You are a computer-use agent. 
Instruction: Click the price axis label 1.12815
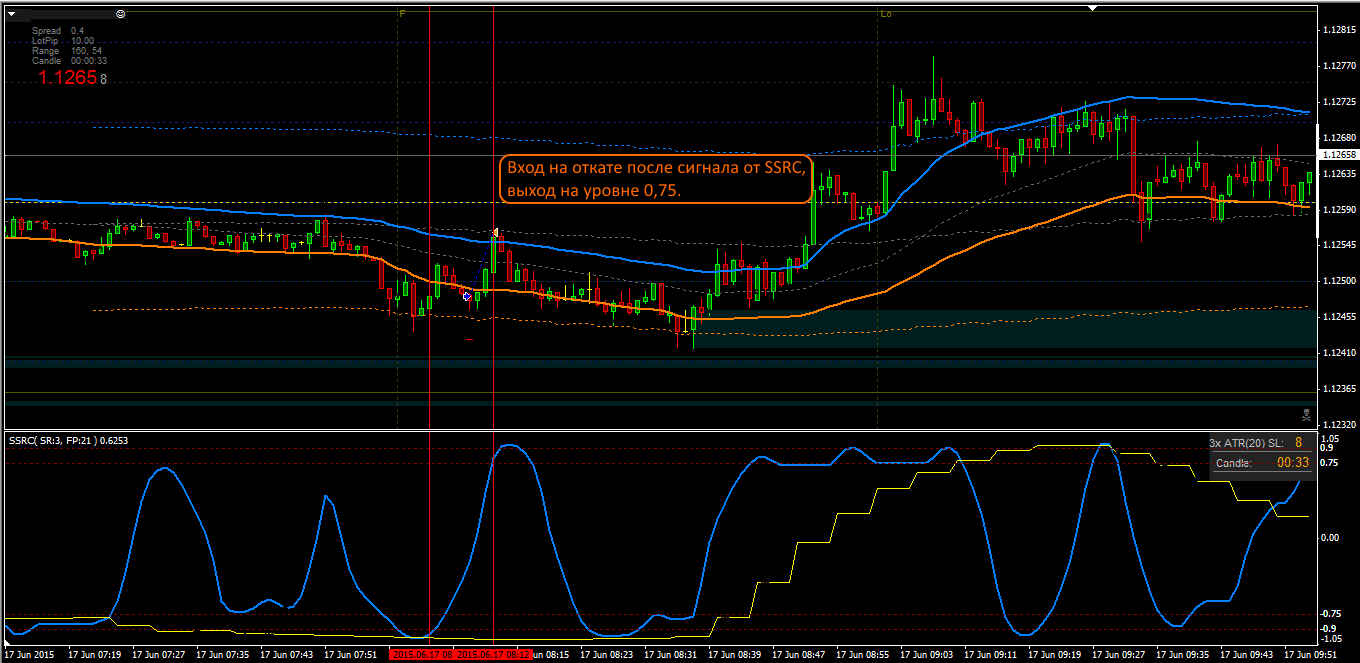[1338, 30]
